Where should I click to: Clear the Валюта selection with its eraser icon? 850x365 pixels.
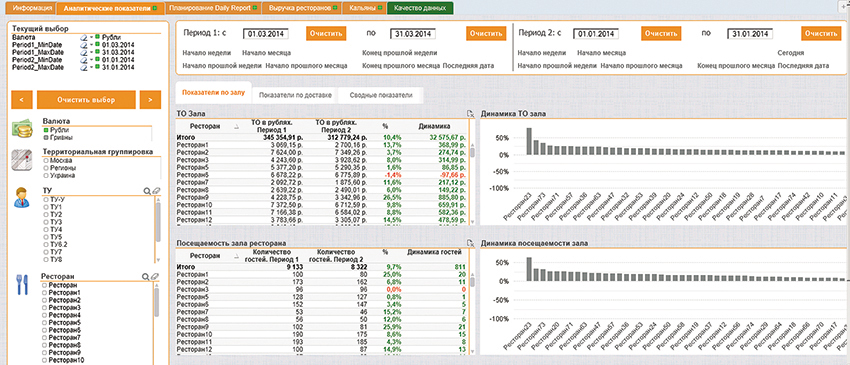coord(83,37)
